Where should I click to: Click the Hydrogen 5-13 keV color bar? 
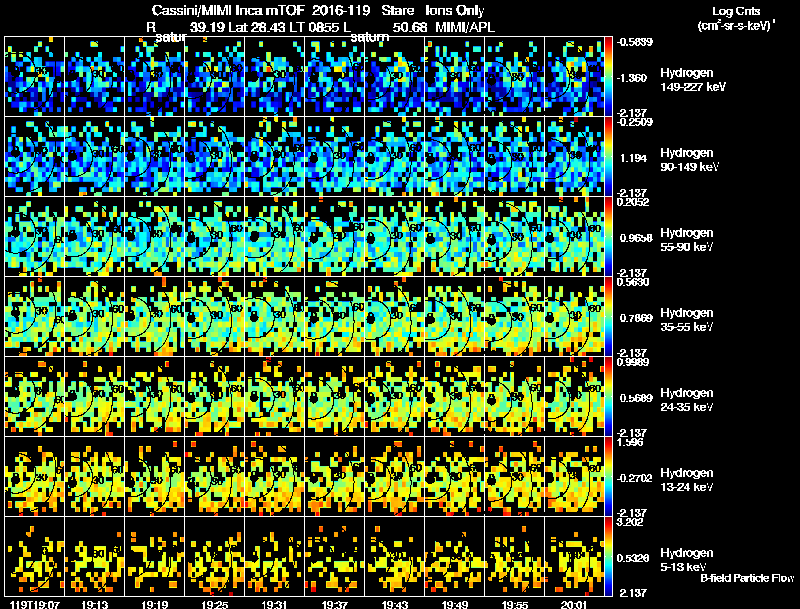tap(608, 557)
